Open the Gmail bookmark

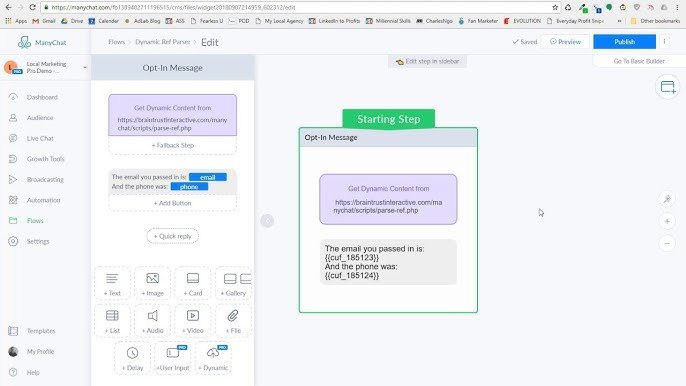click(x=44, y=21)
